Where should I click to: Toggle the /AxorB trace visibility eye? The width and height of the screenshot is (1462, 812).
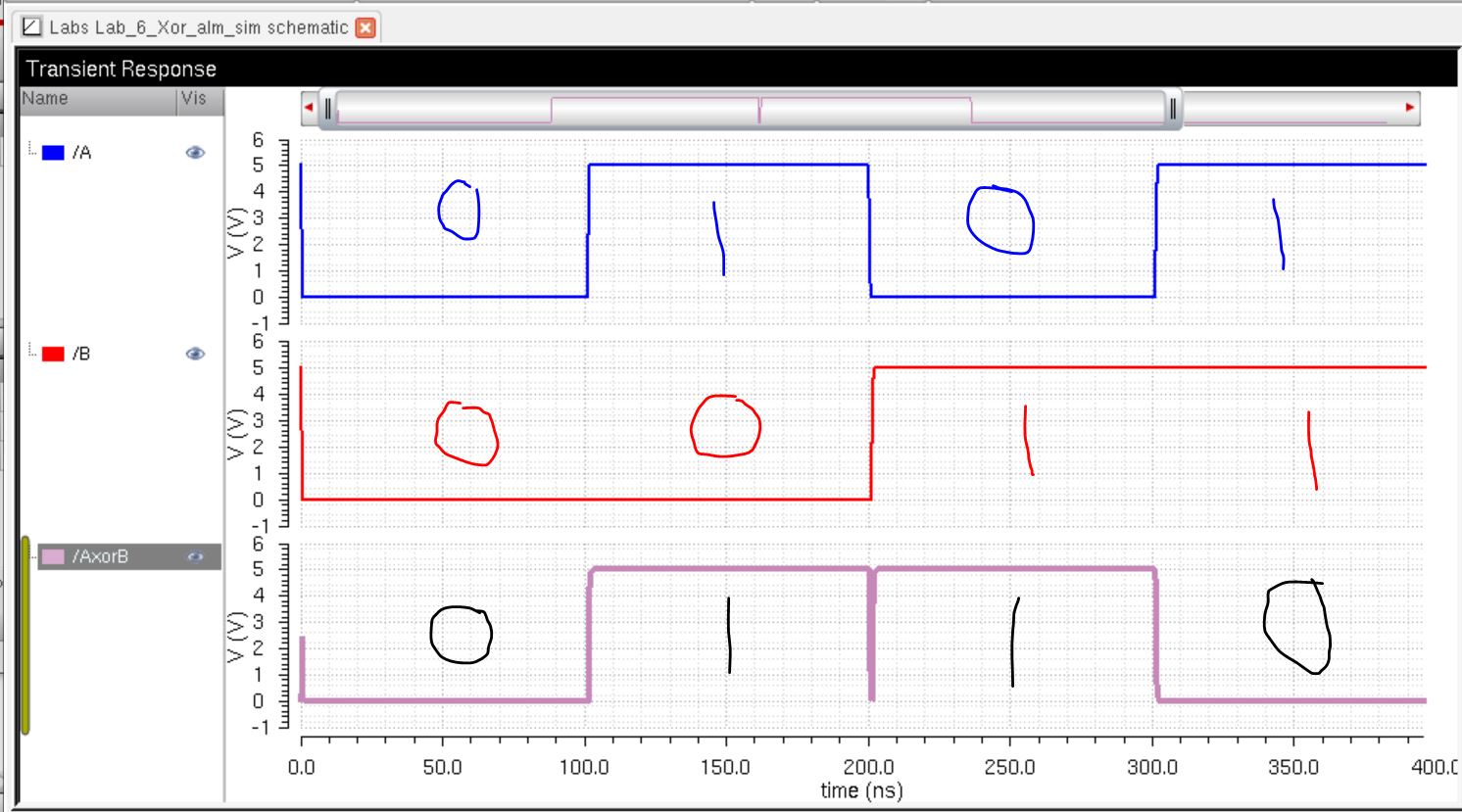pos(195,556)
